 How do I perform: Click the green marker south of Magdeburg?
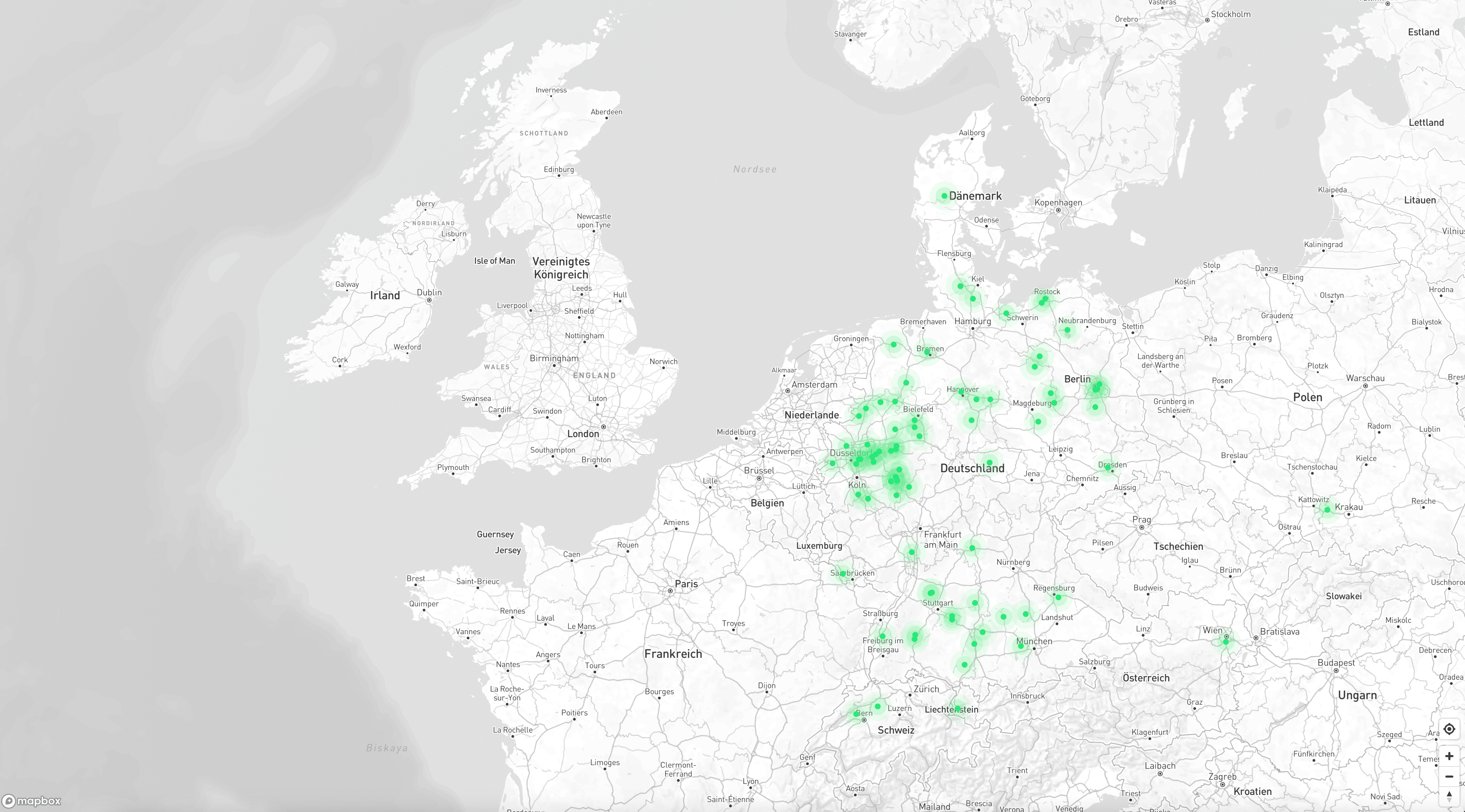(1038, 422)
